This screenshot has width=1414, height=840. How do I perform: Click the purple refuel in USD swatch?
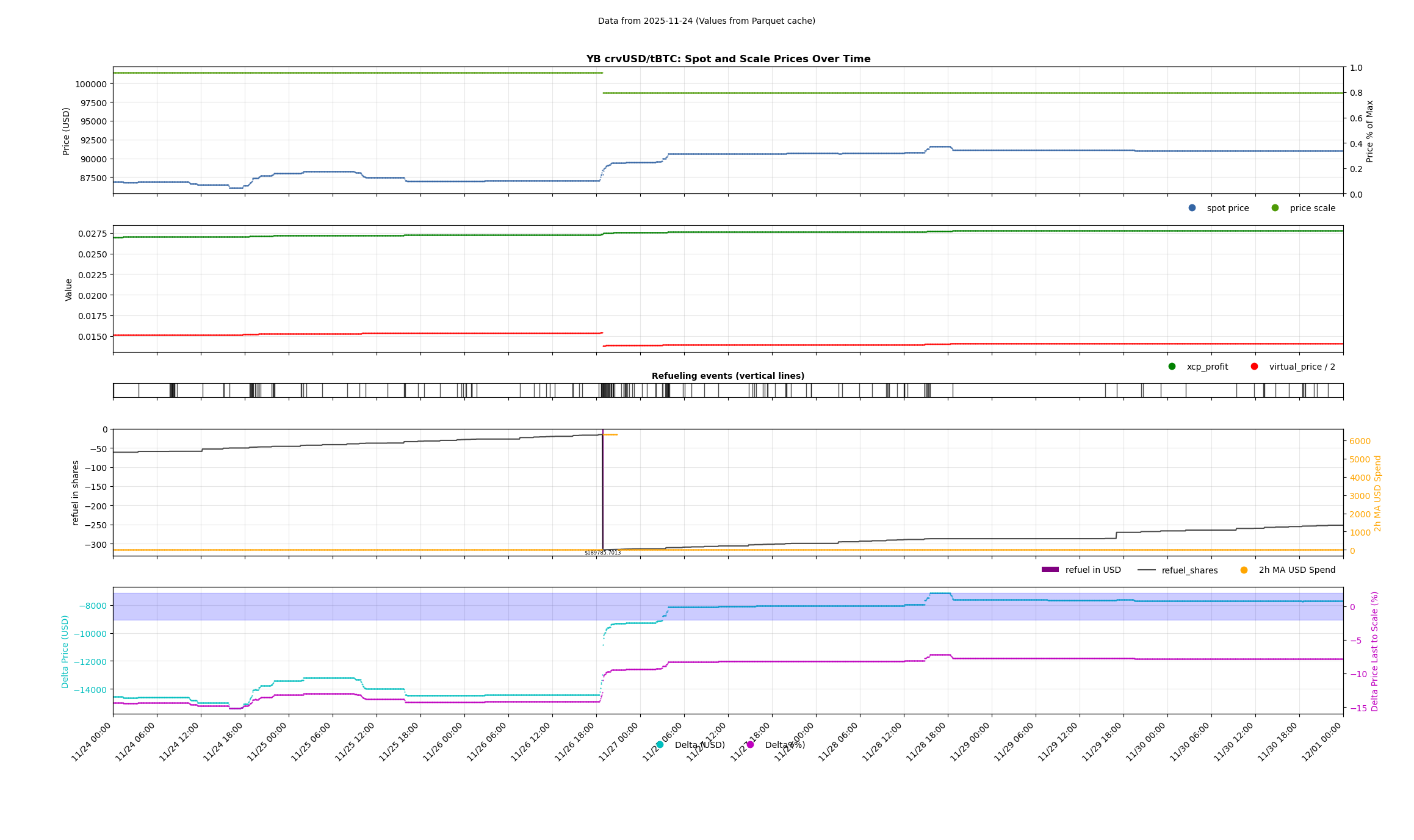point(1050,570)
